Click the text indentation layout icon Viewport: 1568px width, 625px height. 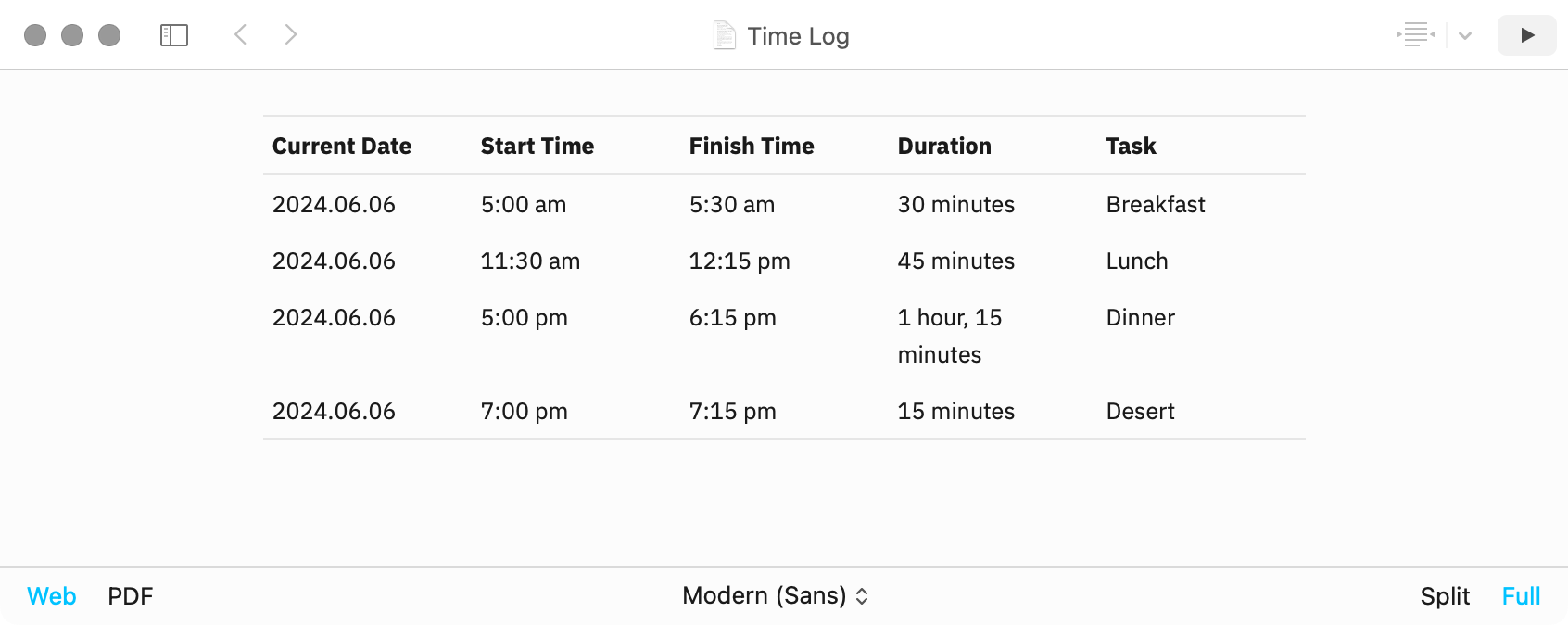click(1416, 35)
